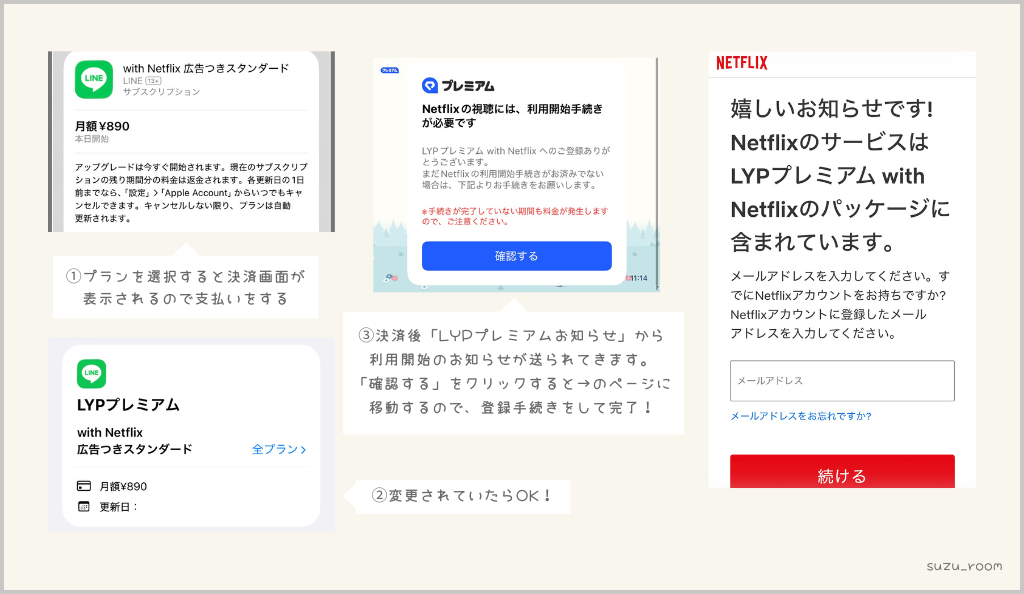Click the red warning text about charges
The width and height of the screenshot is (1024, 594).
(515, 216)
